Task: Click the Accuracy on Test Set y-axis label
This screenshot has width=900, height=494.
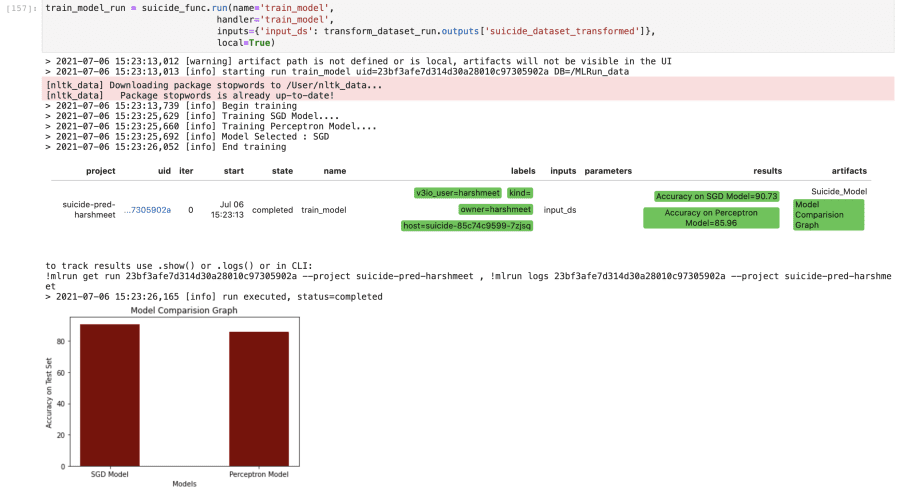Action: click(x=49, y=393)
